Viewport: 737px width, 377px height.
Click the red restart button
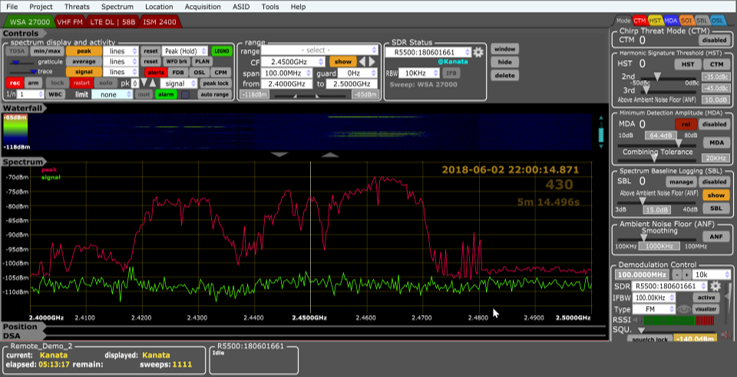81,83
